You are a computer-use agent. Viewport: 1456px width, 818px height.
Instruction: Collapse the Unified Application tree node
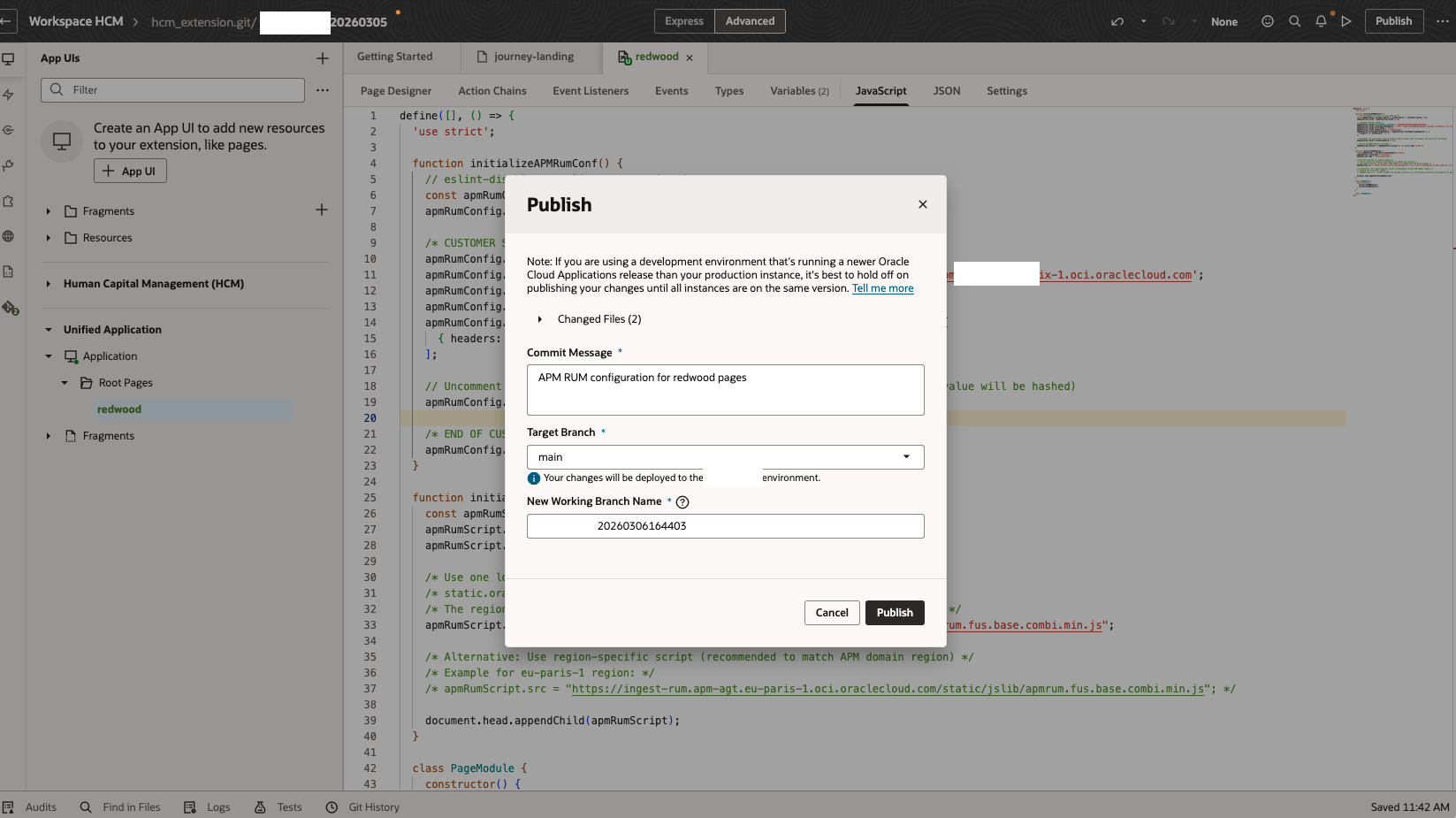pyautogui.click(x=49, y=329)
